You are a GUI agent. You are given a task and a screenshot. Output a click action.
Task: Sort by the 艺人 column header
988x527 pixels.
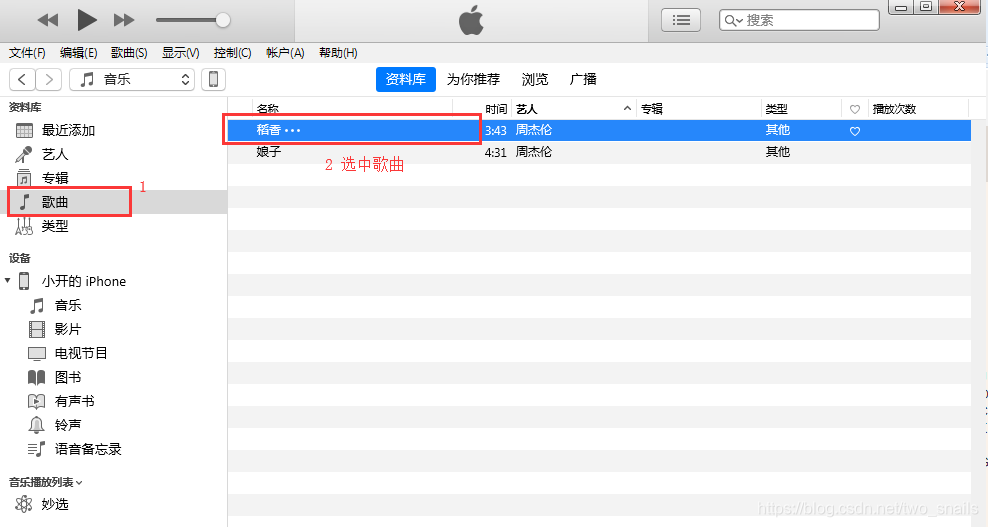(x=527, y=108)
